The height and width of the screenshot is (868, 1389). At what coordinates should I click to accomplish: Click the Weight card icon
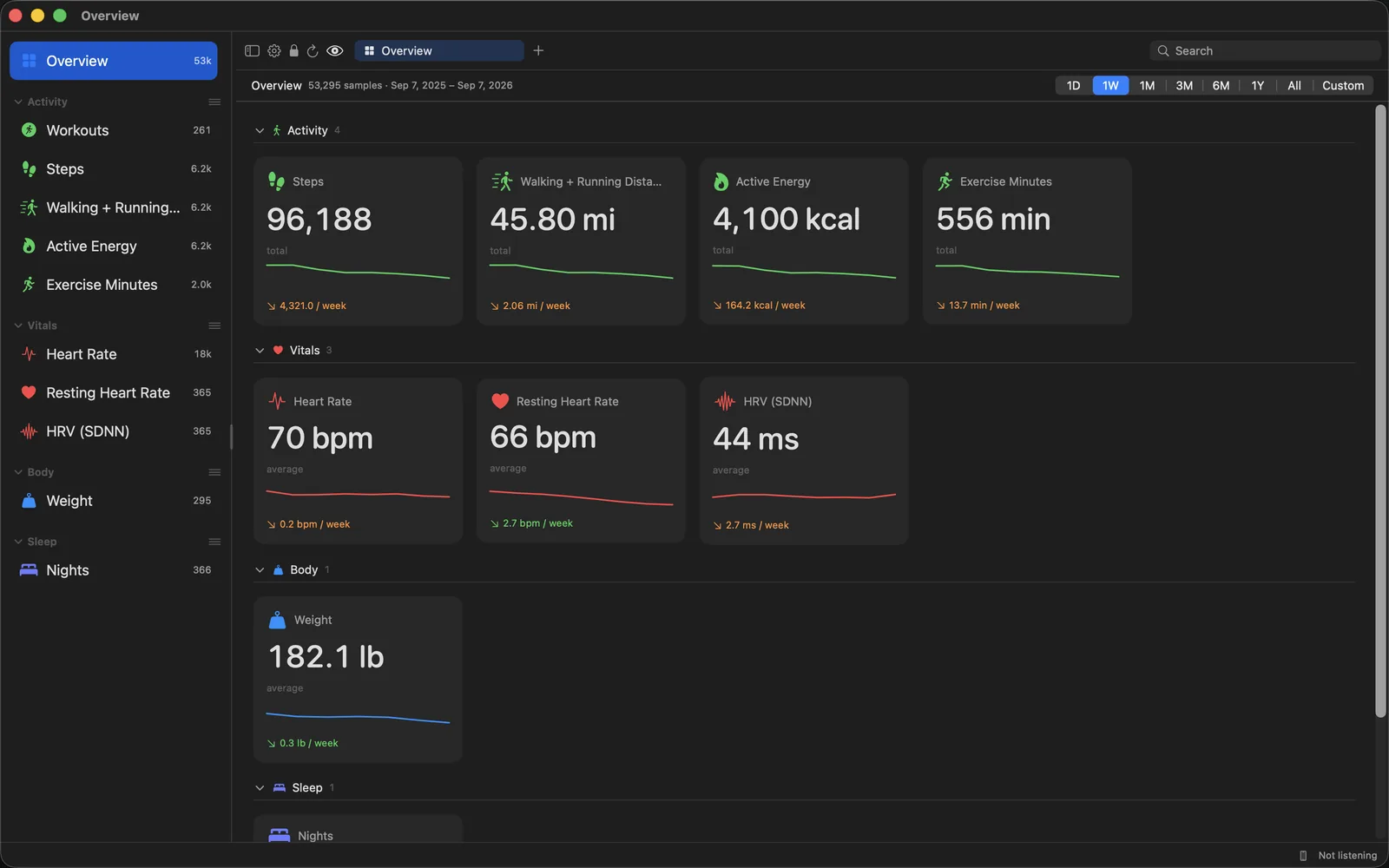[x=277, y=620]
